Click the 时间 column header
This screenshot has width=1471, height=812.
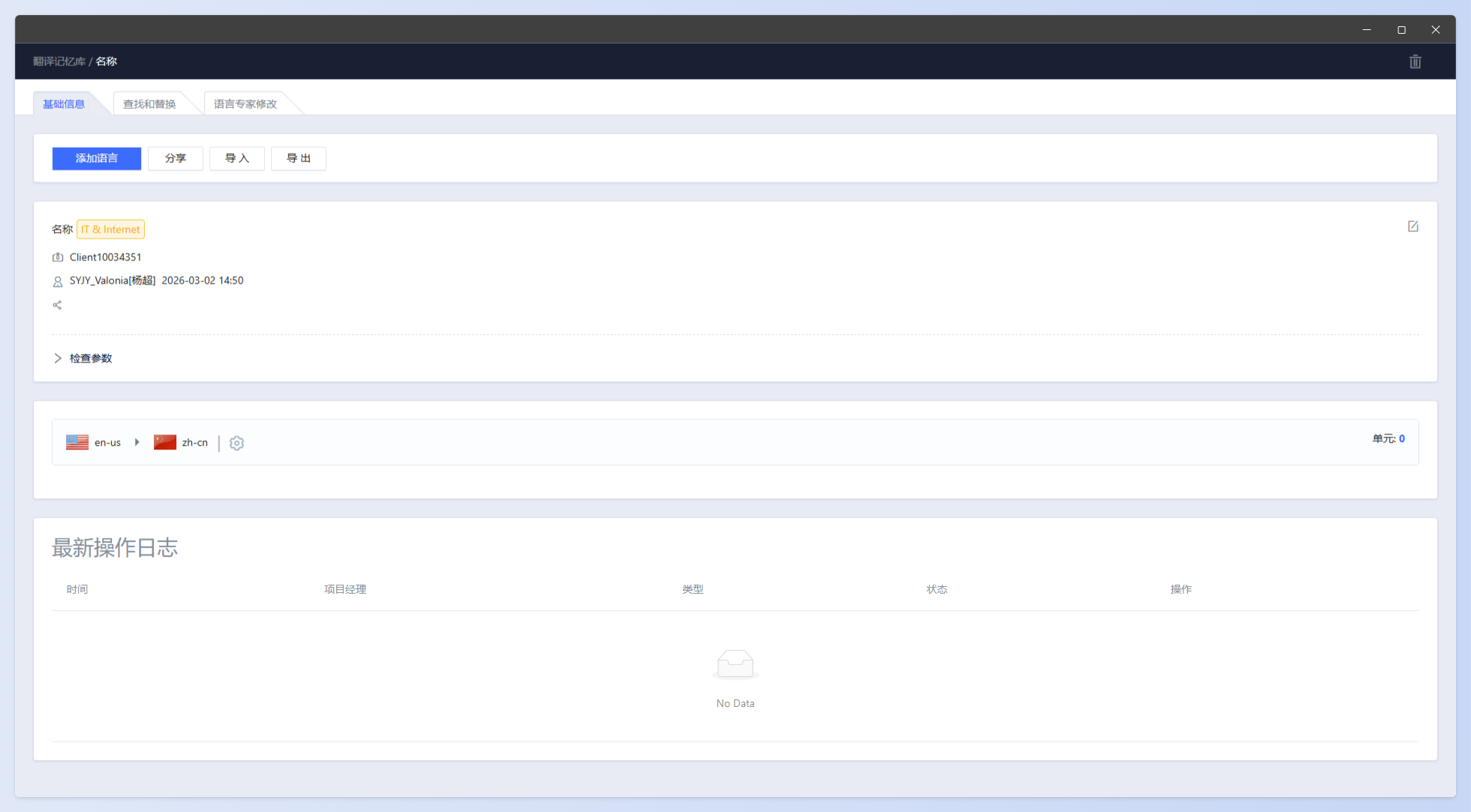(77, 589)
